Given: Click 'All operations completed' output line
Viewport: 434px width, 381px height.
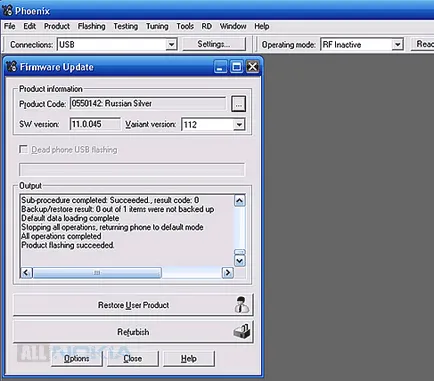Looking at the screenshot, I should pyautogui.click(x=61, y=236).
